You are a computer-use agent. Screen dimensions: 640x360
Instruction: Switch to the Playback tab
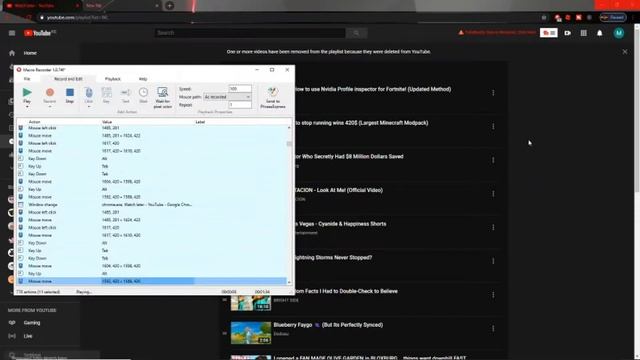(x=113, y=79)
